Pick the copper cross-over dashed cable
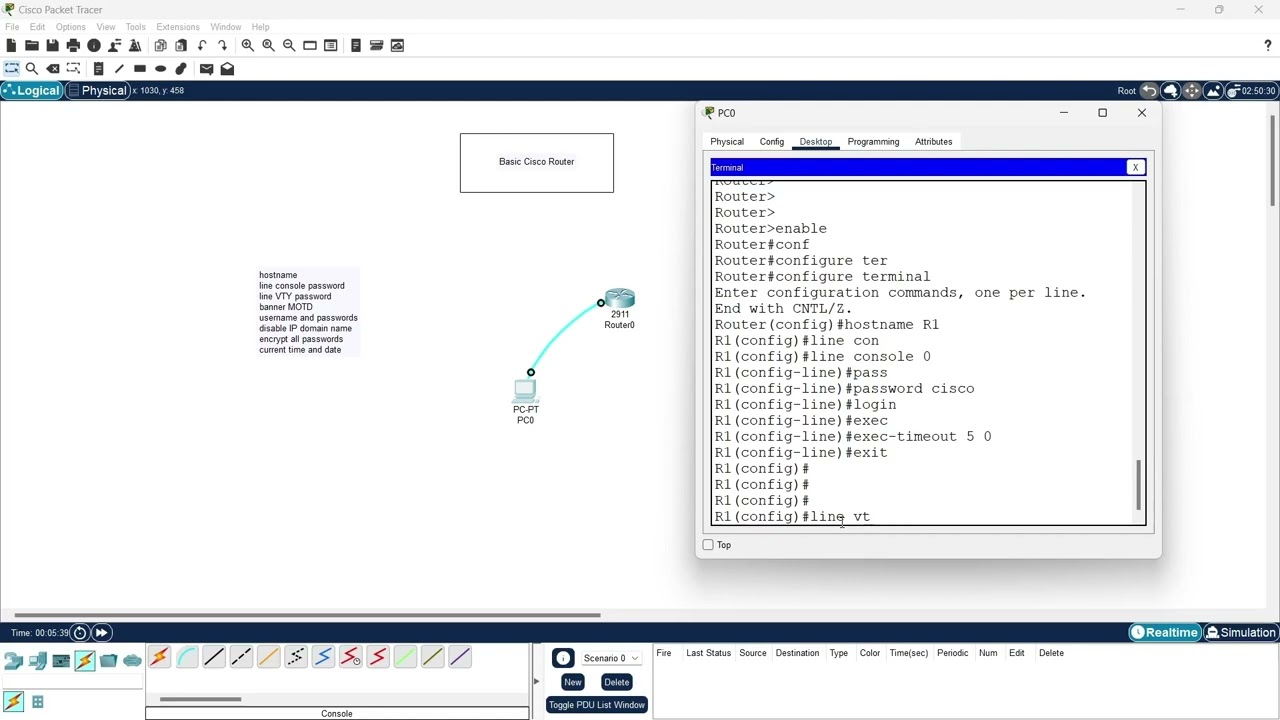The image size is (1280, 720). tap(241, 657)
